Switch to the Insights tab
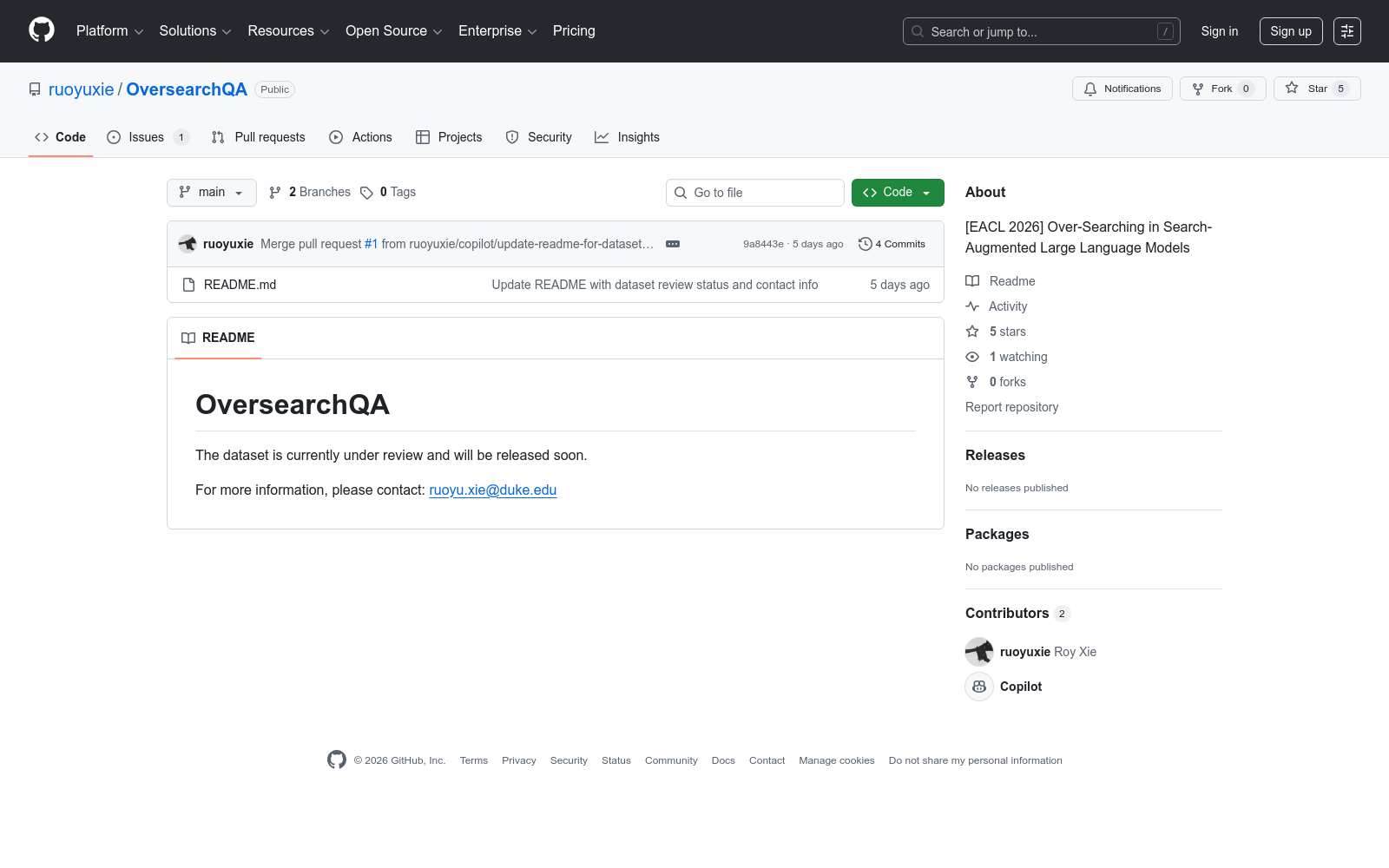The height and width of the screenshot is (868, 1389). click(627, 137)
